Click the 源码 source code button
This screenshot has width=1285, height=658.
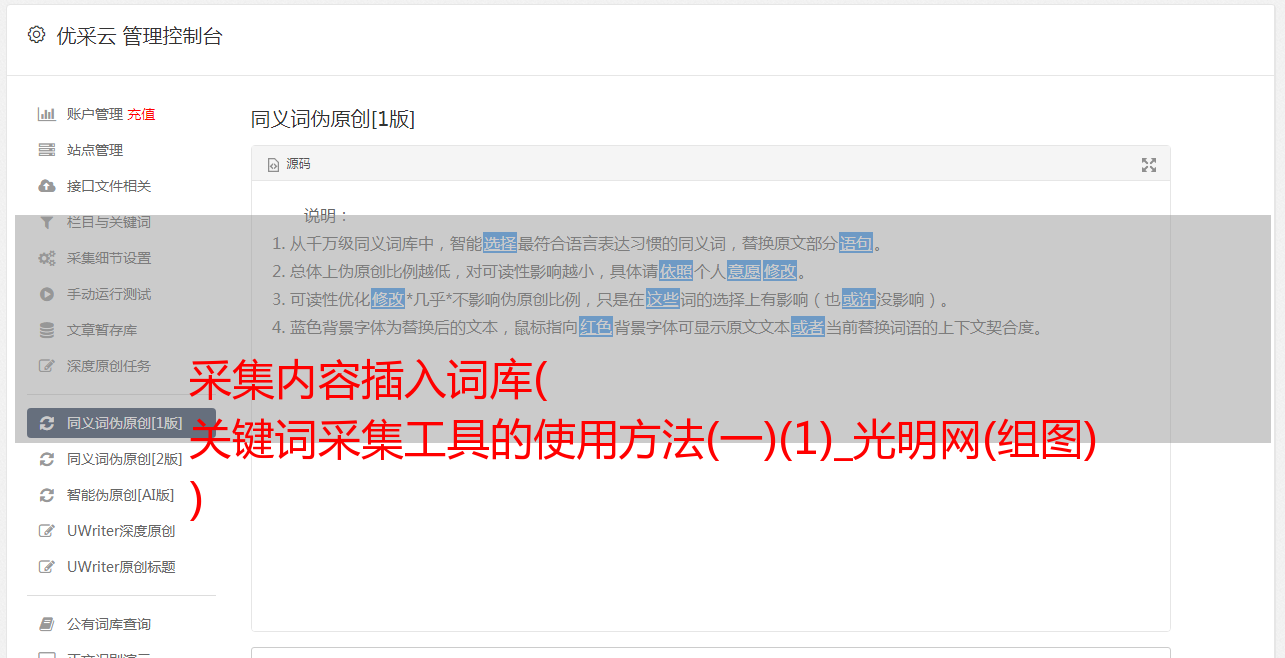coord(289,164)
